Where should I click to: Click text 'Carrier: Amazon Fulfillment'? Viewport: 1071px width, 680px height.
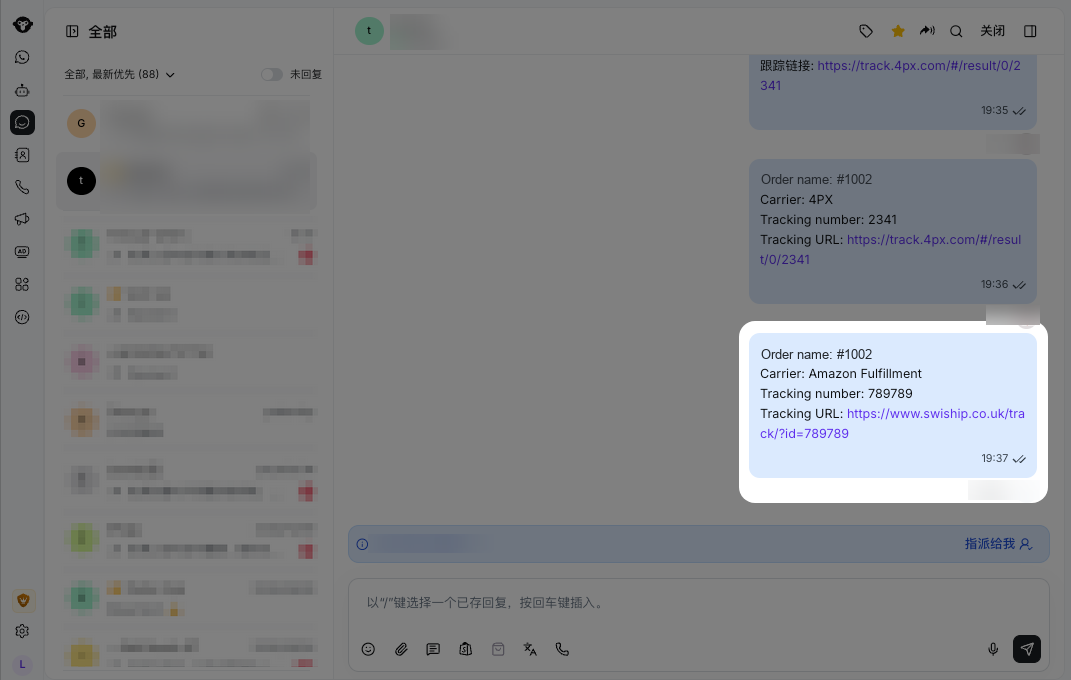click(x=841, y=373)
